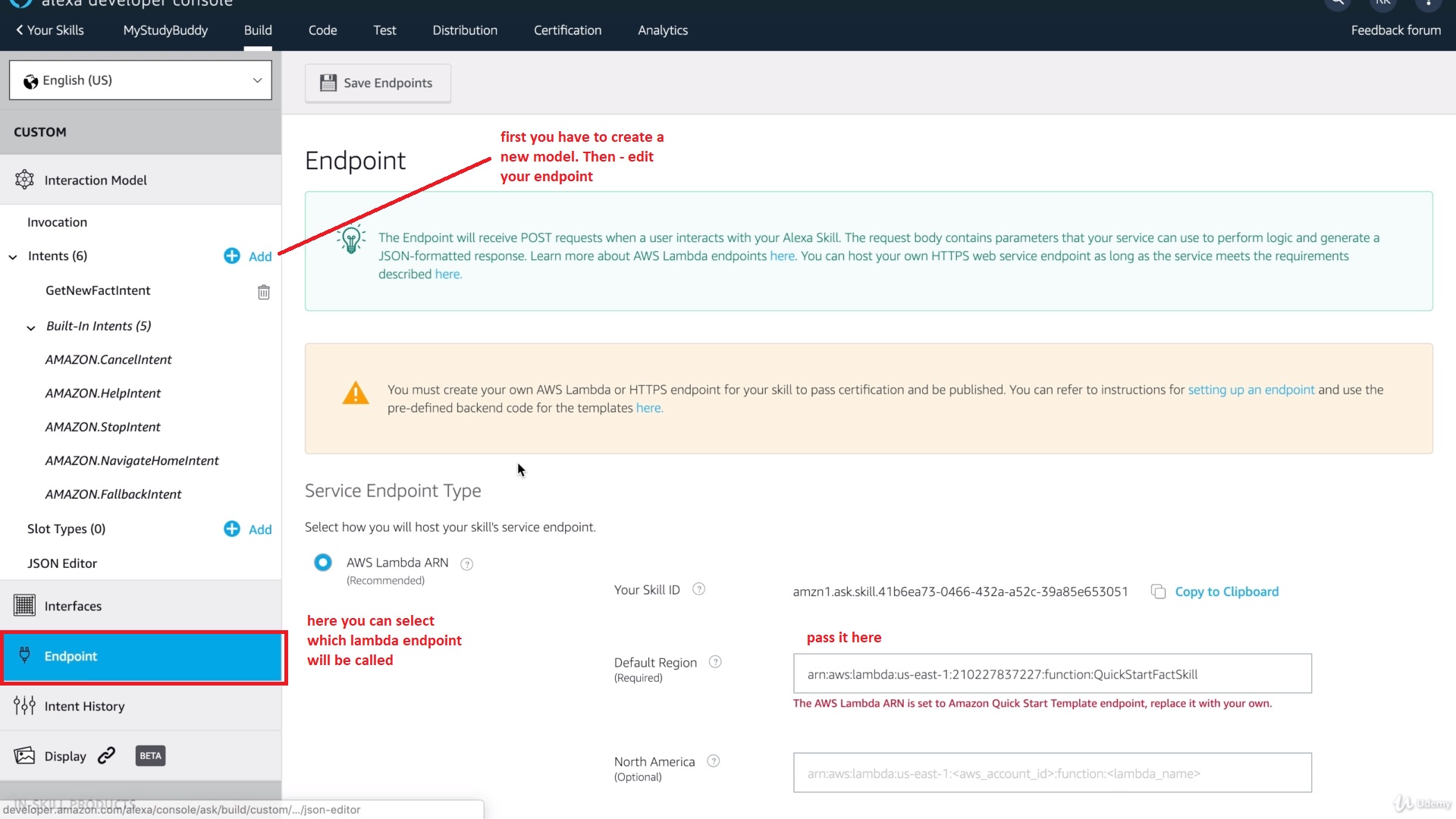Go back to Your Skills
This screenshot has height=819, width=1456.
click(x=50, y=30)
